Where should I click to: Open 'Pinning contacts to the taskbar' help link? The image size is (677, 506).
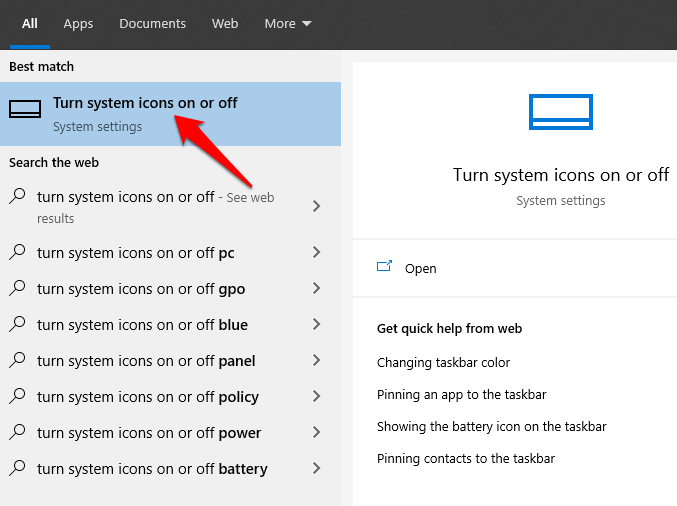coord(465,459)
